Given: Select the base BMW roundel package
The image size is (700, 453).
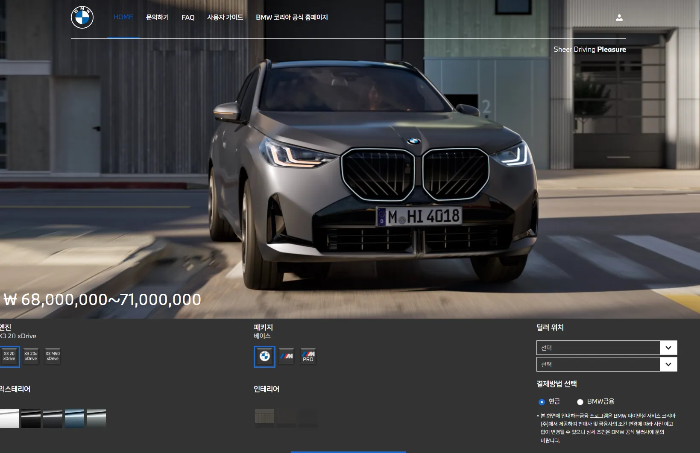Looking at the screenshot, I should coord(264,357).
